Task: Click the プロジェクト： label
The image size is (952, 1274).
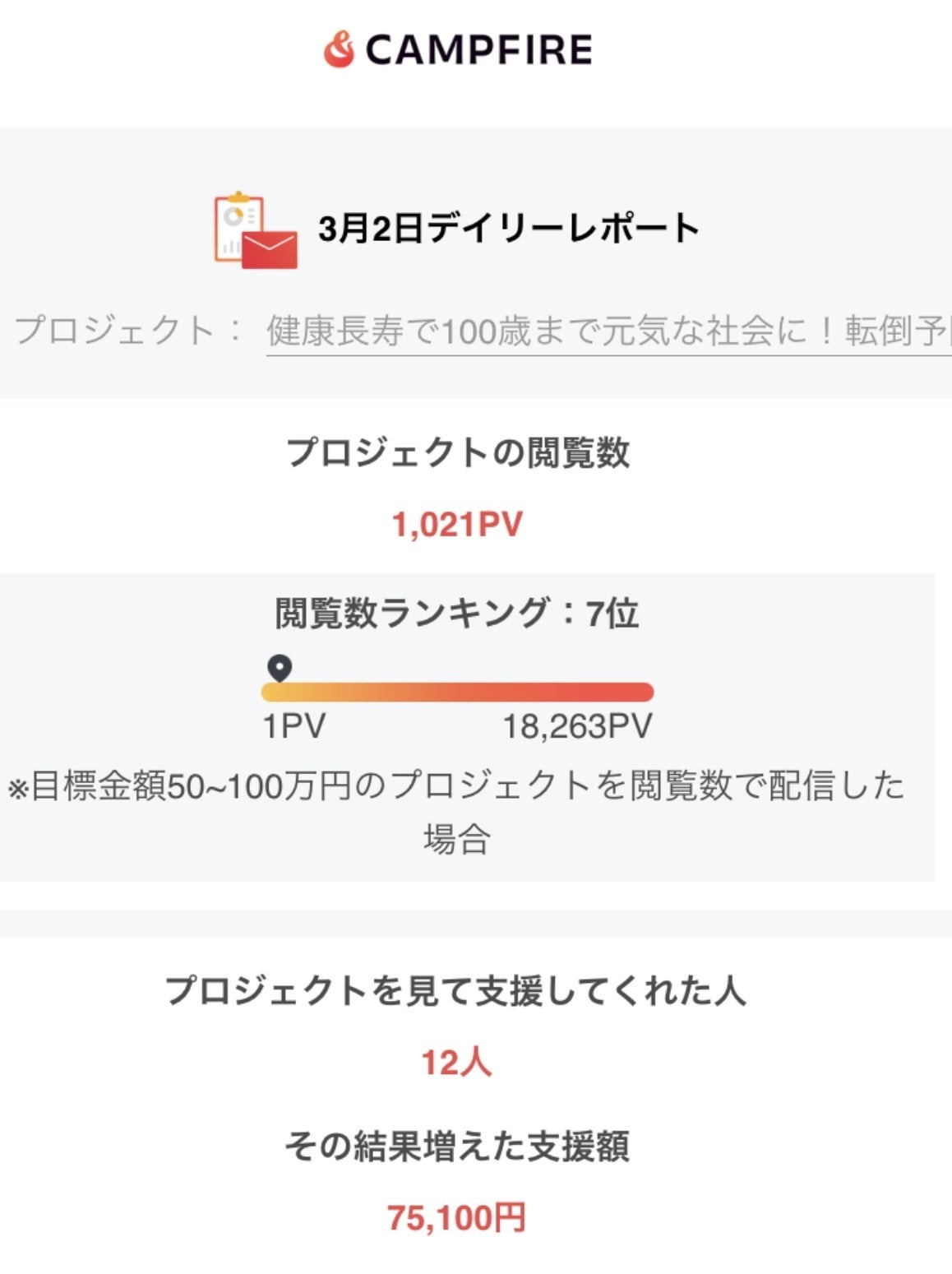Action: 129,331
